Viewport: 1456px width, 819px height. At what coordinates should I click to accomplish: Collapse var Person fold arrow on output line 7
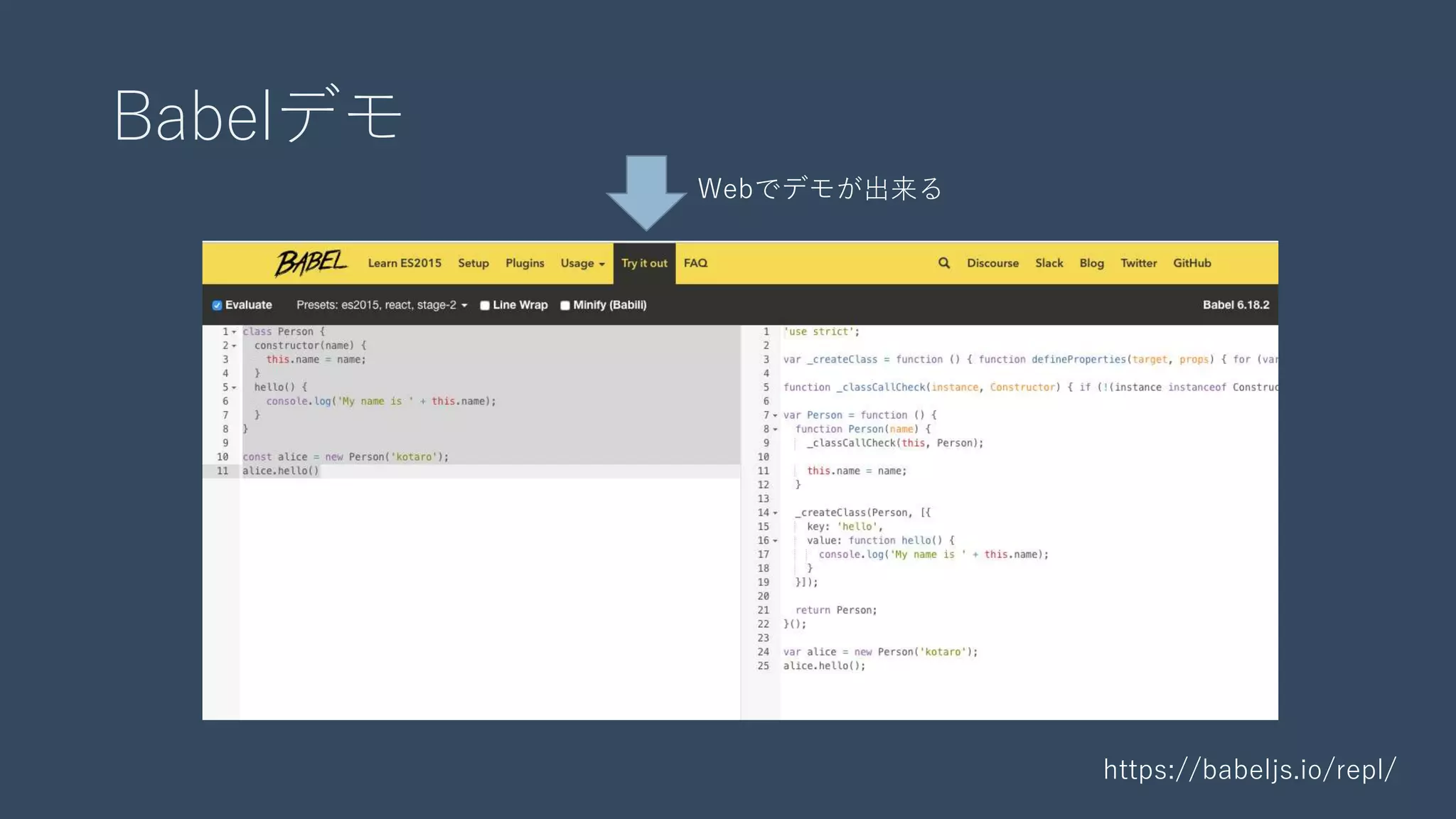(x=775, y=415)
